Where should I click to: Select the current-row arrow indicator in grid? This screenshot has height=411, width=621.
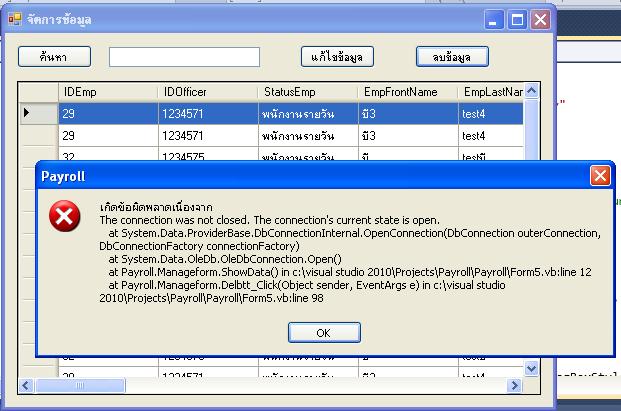click(x=27, y=113)
